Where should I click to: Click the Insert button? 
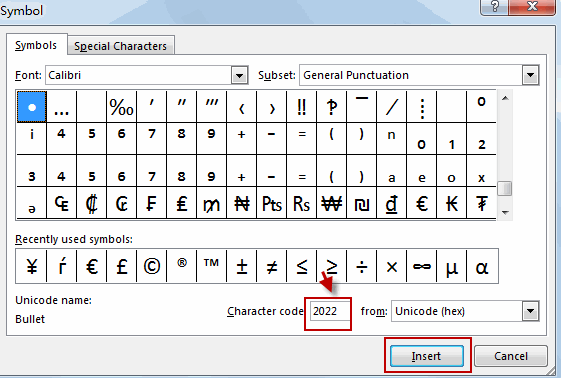426,356
